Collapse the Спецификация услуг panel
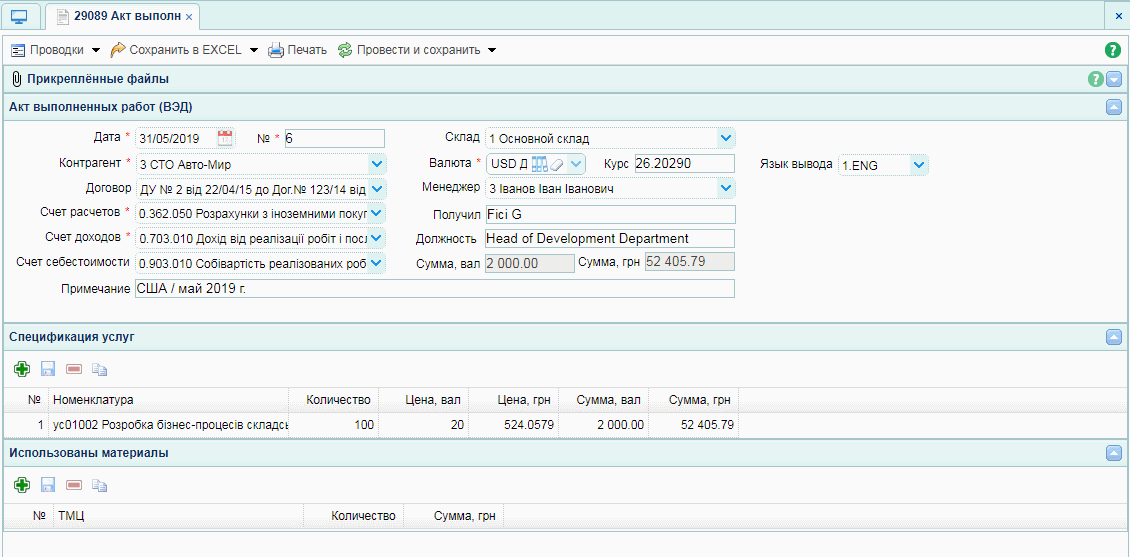The image size is (1130, 557). pos(1114,337)
